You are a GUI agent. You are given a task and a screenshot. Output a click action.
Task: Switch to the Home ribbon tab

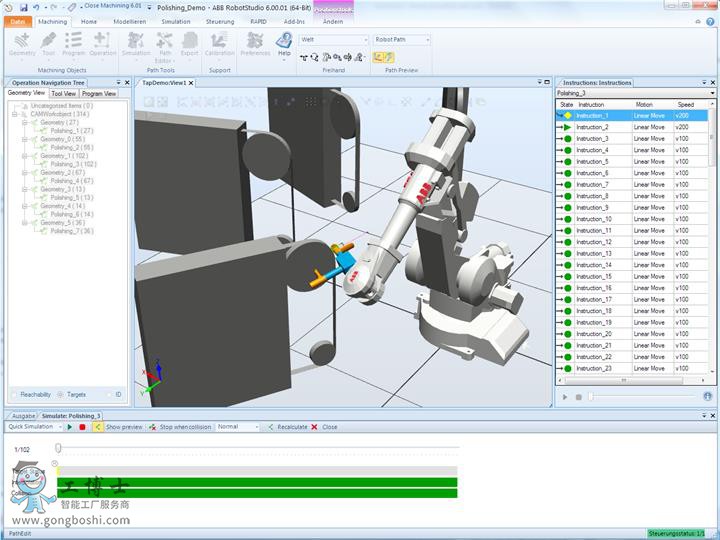(89, 22)
